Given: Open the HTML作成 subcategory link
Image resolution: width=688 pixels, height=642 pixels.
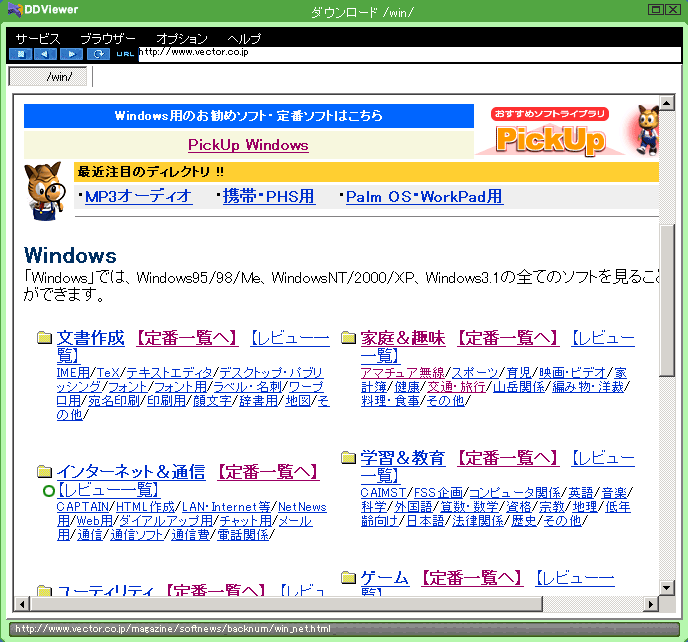Looking at the screenshot, I should click(145, 507).
